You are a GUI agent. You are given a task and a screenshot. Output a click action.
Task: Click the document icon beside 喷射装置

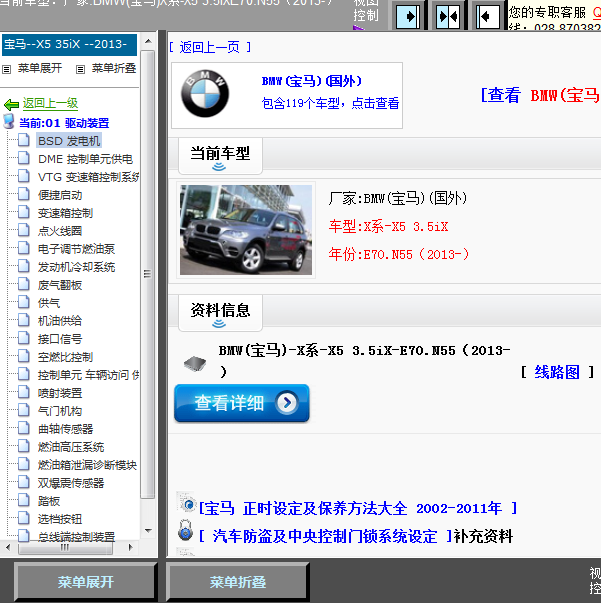click(x=24, y=392)
